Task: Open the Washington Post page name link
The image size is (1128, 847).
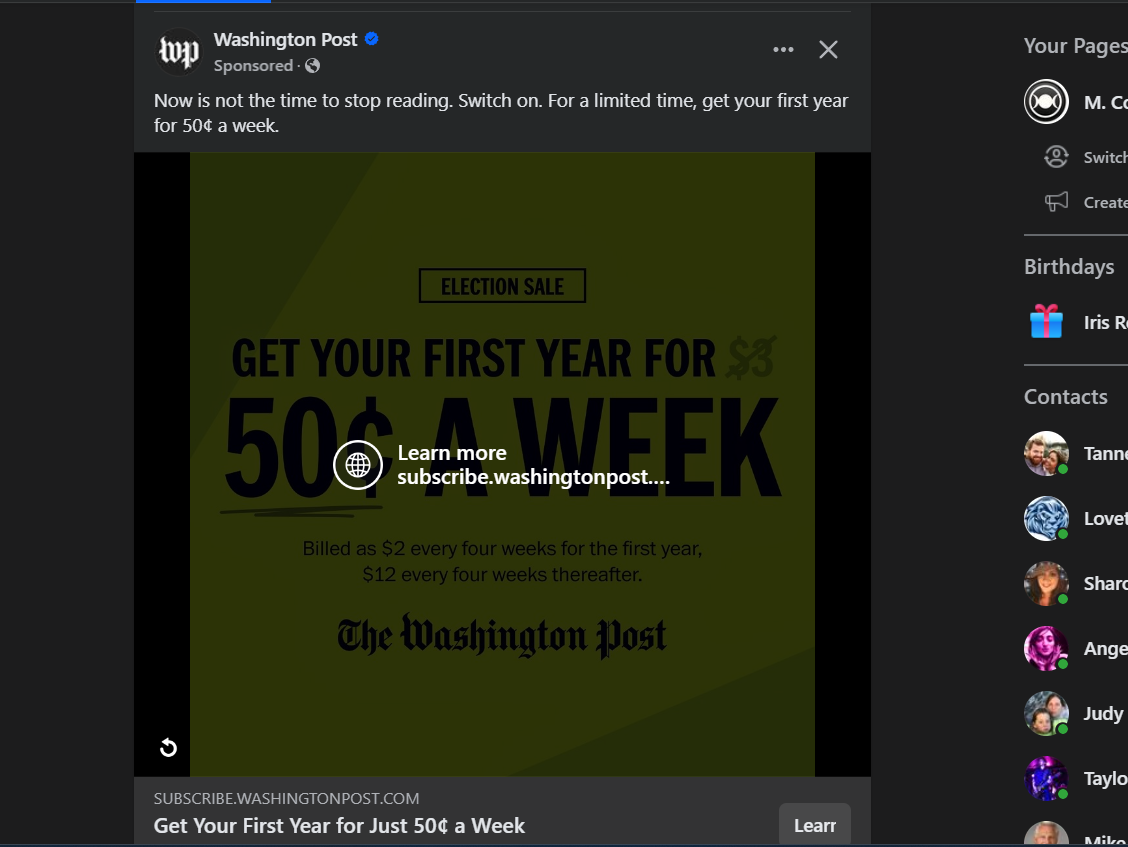Action: pos(285,39)
